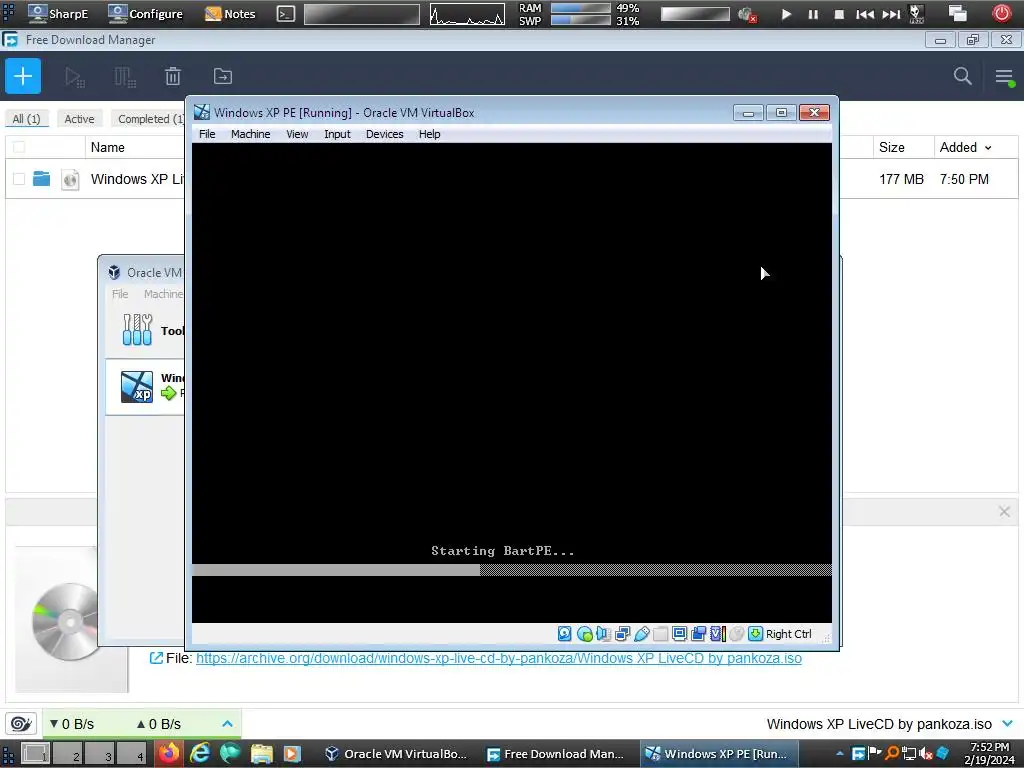Screen dimensions: 1024x768
Task: Toggle snail speed mode icon
Action: coord(21,724)
